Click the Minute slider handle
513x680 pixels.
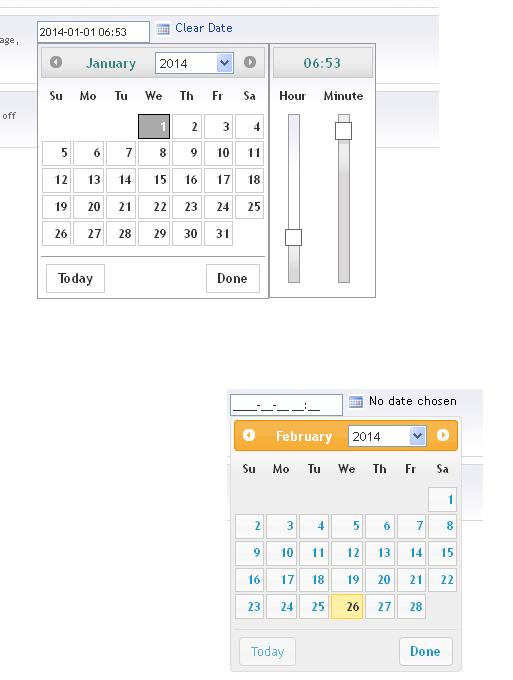coord(343,131)
